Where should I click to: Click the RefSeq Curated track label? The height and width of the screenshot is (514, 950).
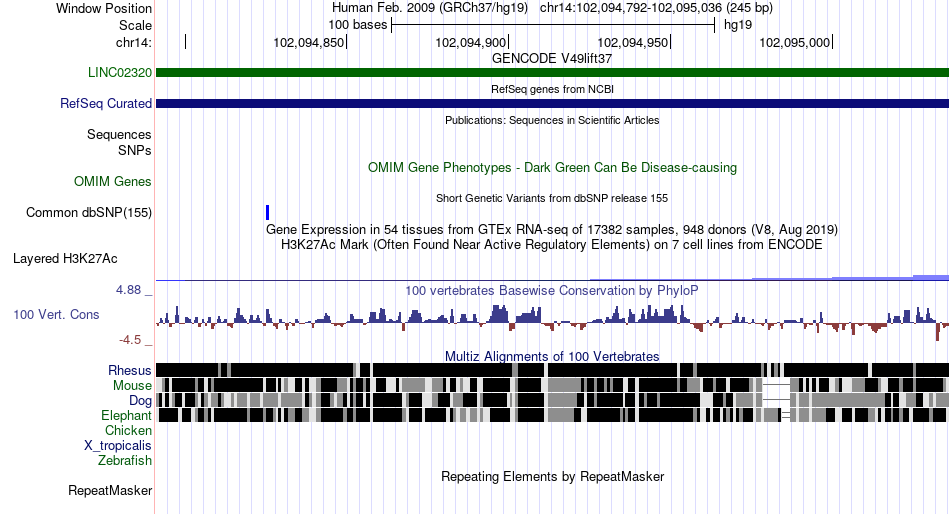coord(106,104)
